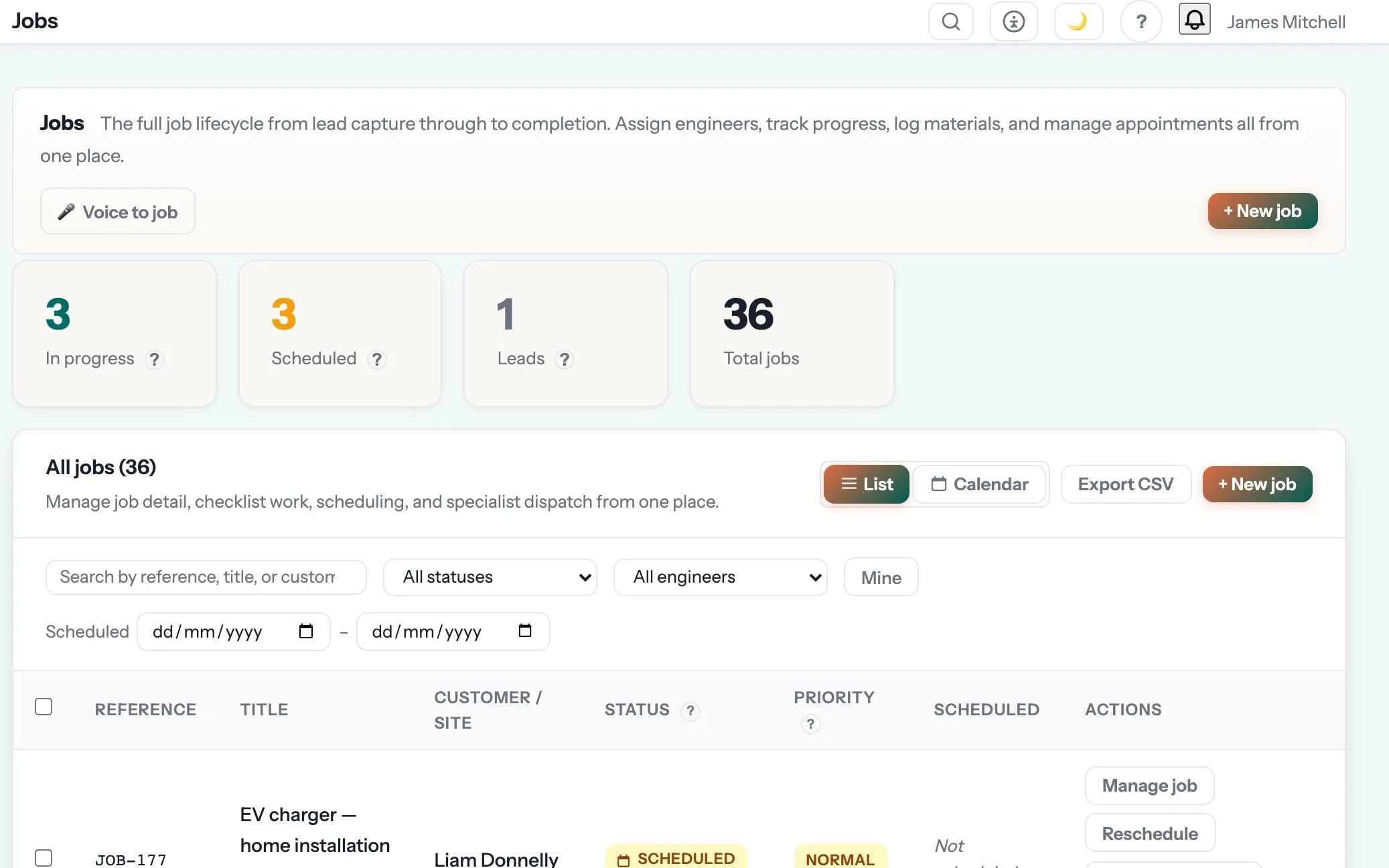Open calendar picker for start date
The height and width of the screenshot is (868, 1389).
click(x=306, y=631)
